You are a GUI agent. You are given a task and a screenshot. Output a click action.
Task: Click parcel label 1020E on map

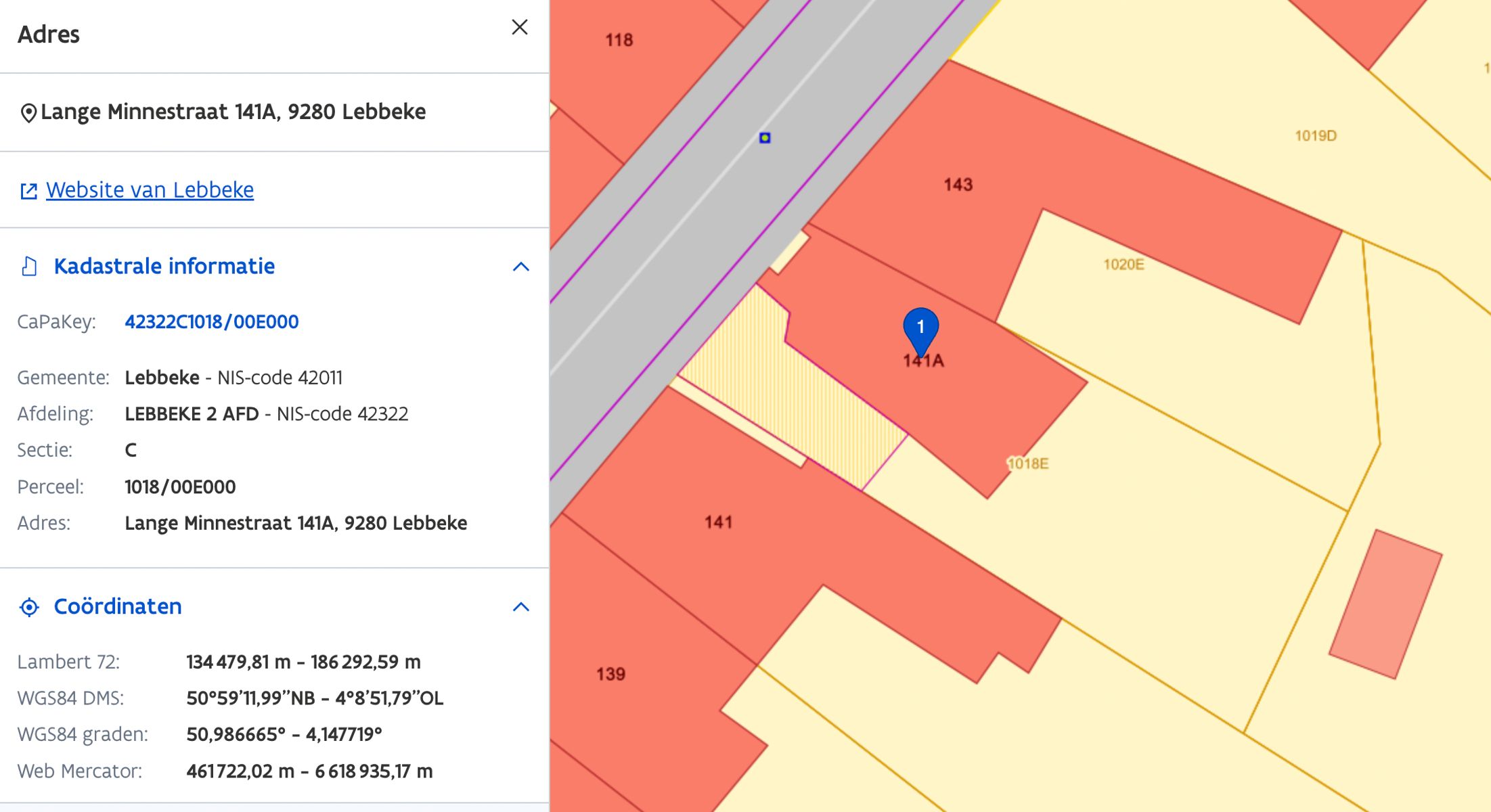click(x=1123, y=265)
